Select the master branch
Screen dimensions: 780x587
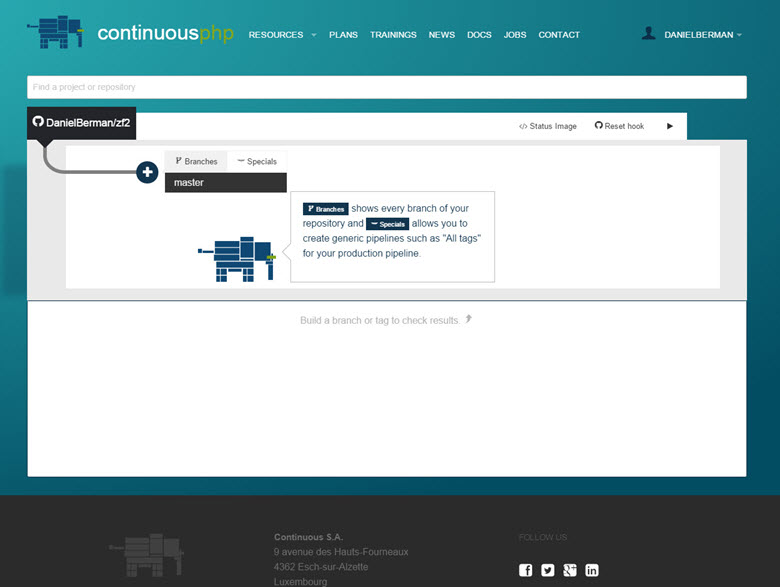226,183
